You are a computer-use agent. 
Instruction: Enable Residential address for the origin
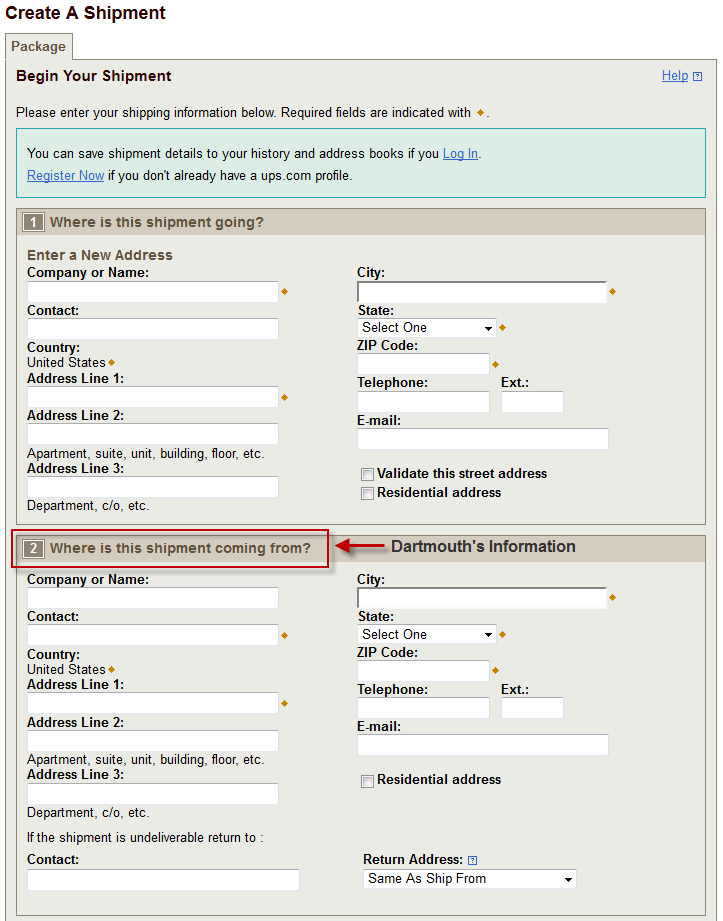click(x=368, y=780)
